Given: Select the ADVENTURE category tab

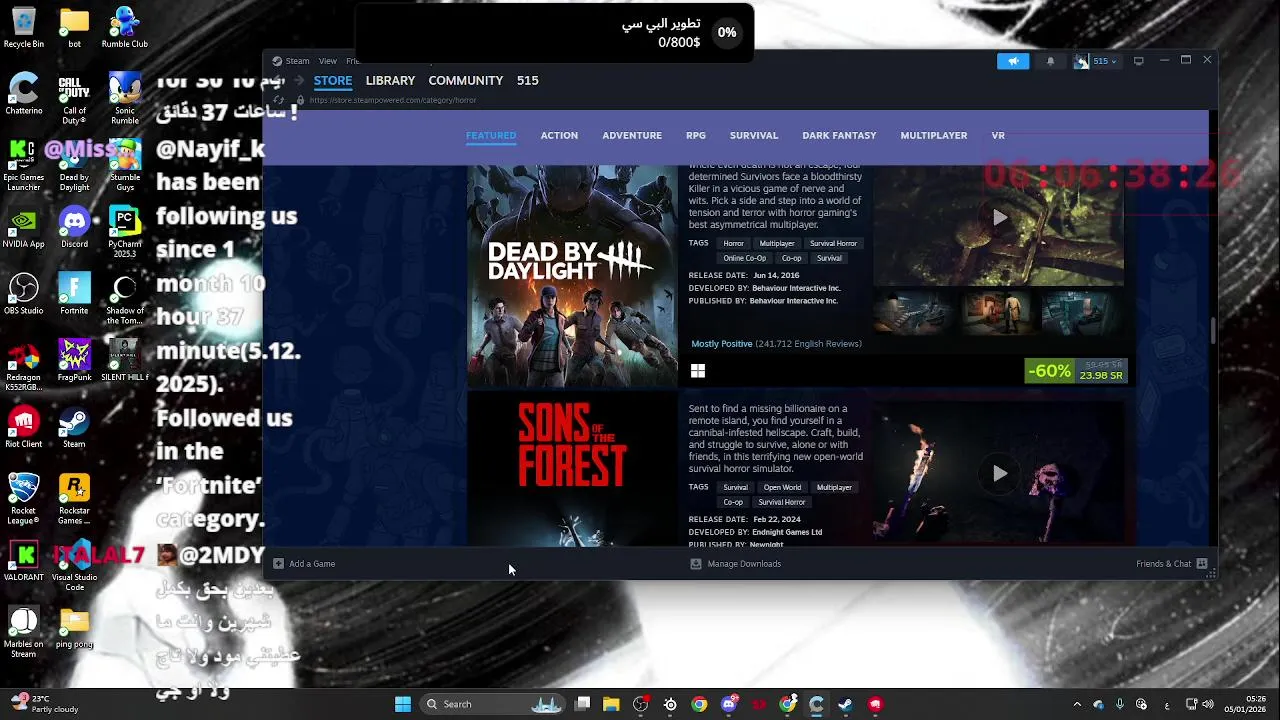Looking at the screenshot, I should tap(632, 135).
